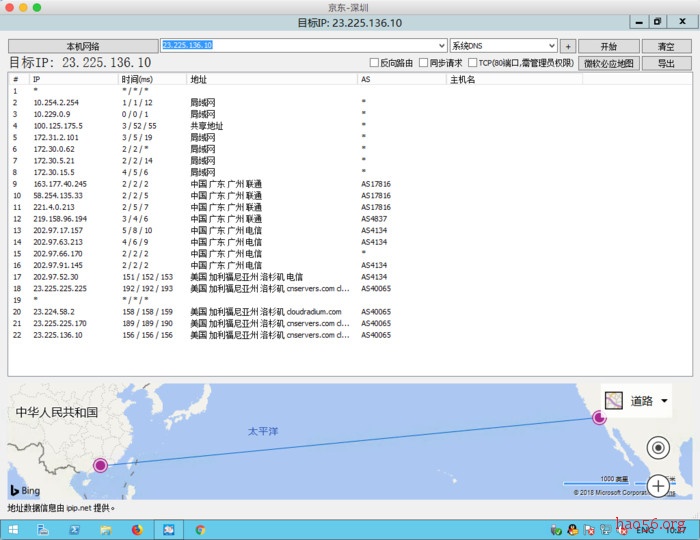Click the flag notification tray icon
Screen dimensions: 700x540
point(589,530)
